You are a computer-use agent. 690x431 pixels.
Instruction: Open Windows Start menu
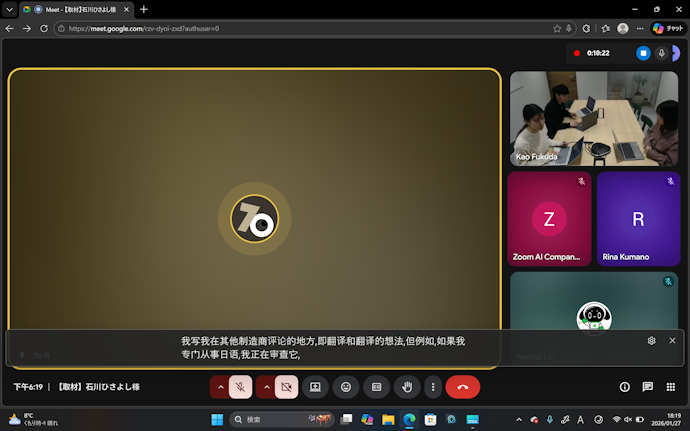pos(217,420)
